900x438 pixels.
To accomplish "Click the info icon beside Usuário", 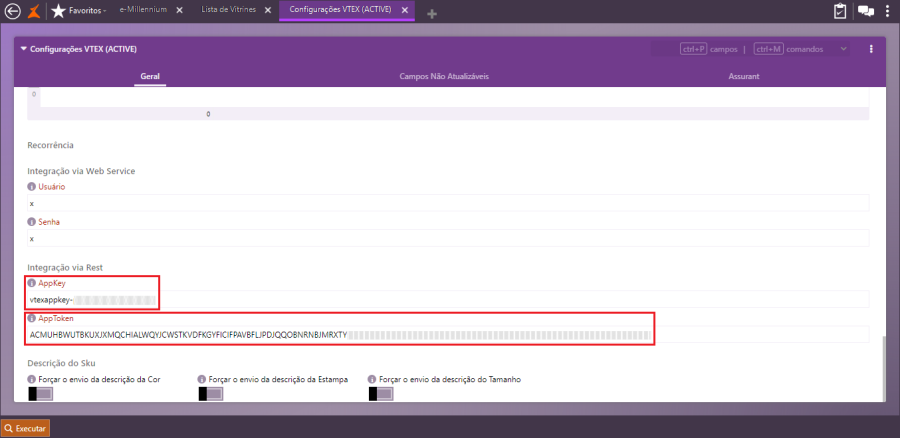I will [32, 187].
